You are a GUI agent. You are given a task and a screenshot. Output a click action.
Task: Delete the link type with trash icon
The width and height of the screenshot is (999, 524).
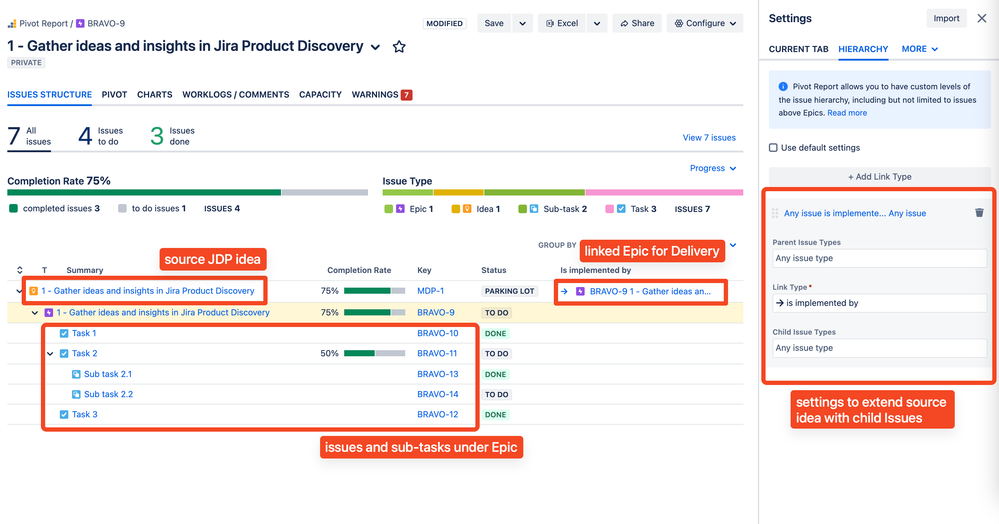click(x=979, y=213)
